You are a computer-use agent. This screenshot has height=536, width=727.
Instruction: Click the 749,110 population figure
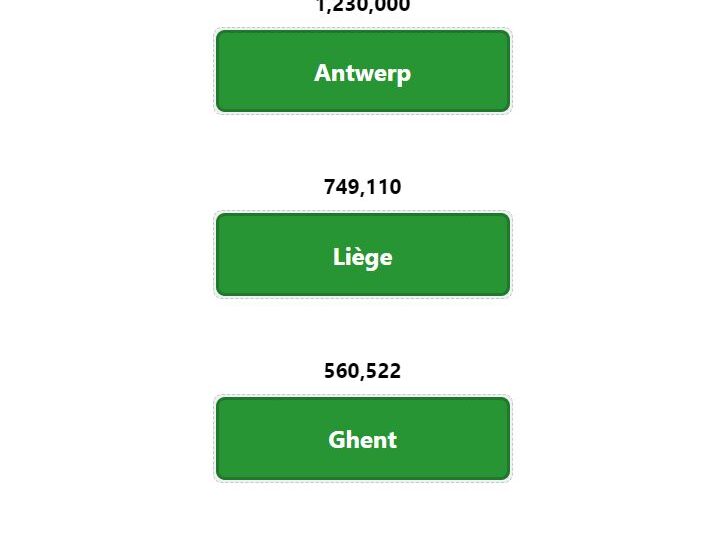(363, 187)
